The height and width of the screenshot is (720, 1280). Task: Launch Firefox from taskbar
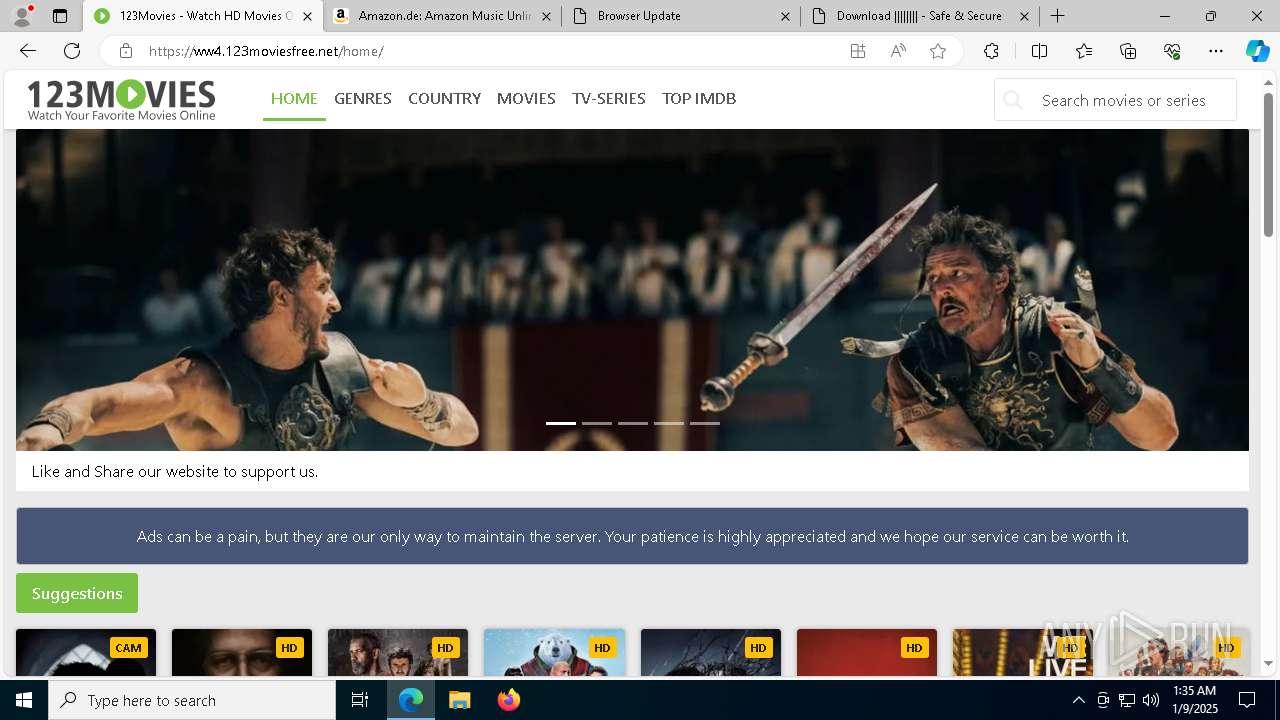(508, 700)
